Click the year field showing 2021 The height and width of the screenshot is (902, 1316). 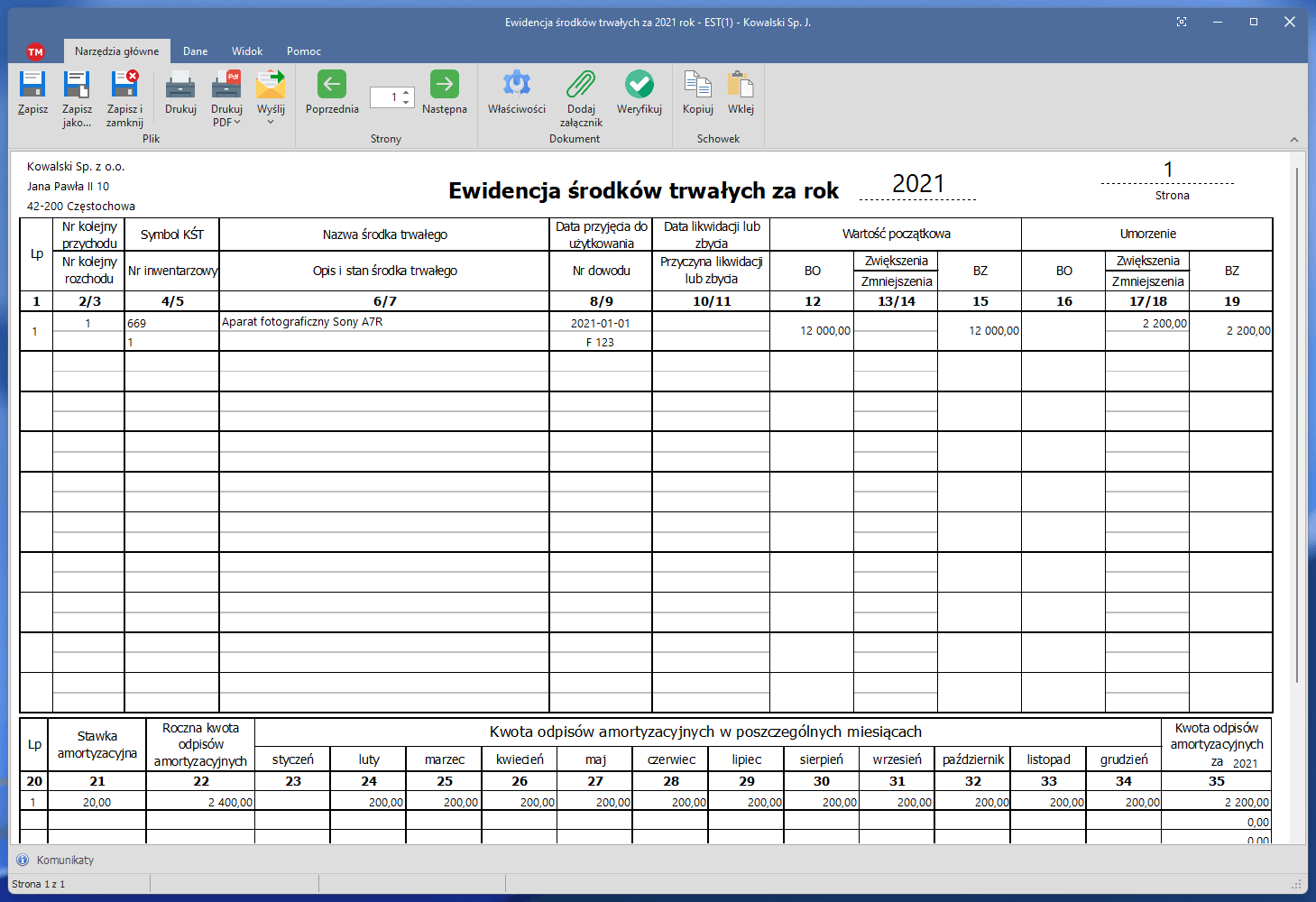click(917, 184)
